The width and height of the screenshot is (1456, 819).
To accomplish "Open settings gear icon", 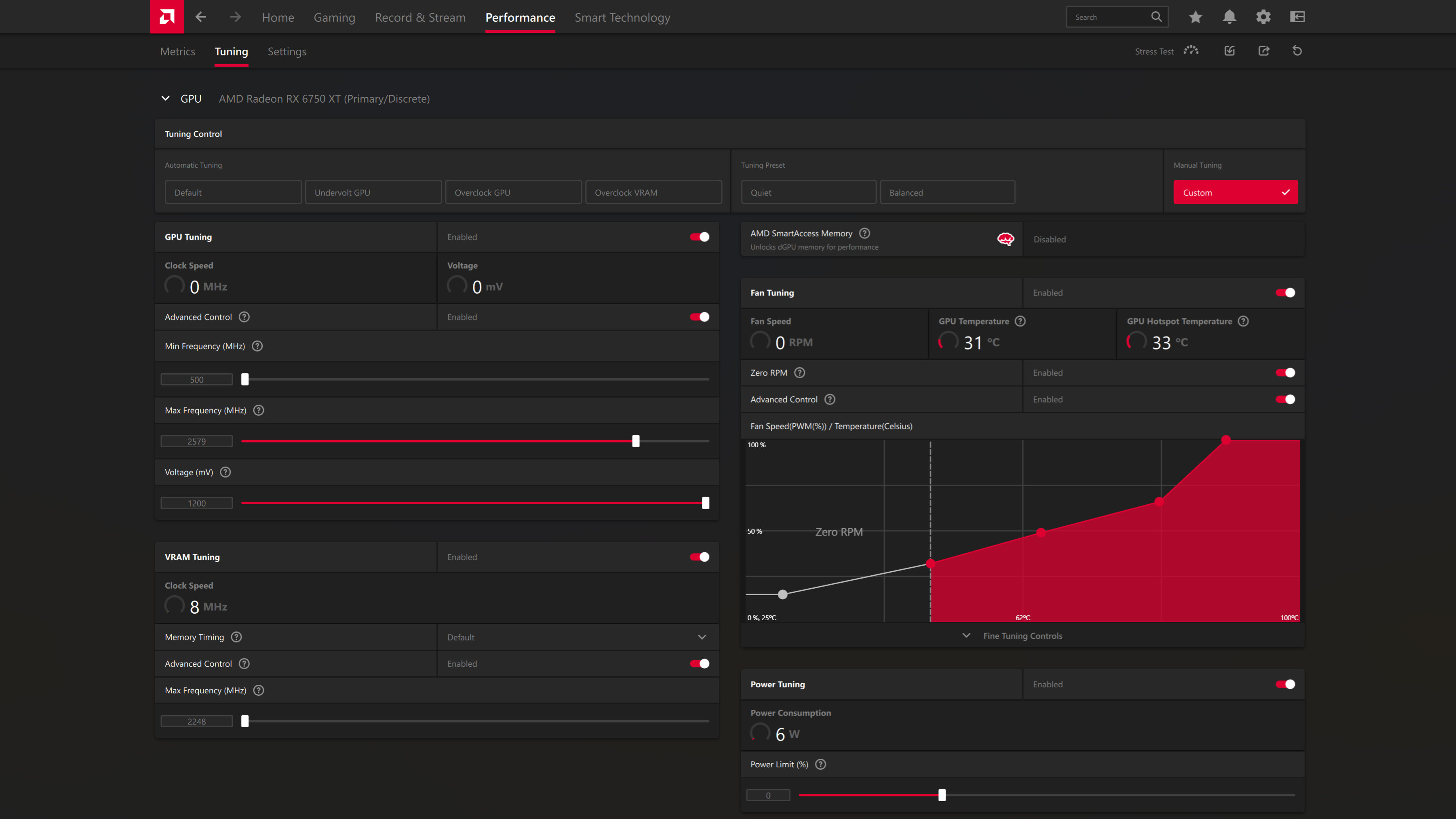I will point(1263,17).
